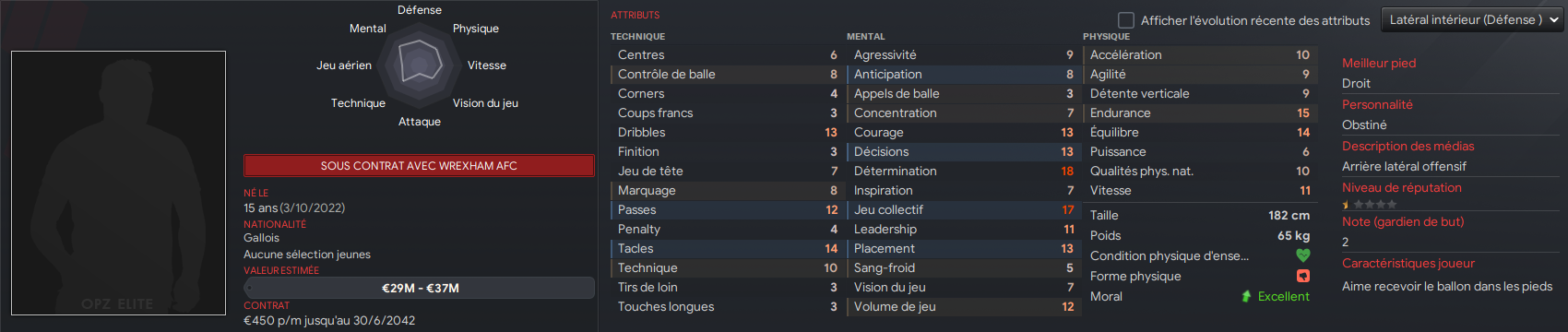1568x332 pixels.
Task: Click the Personnalité heading
Action: tap(1377, 104)
